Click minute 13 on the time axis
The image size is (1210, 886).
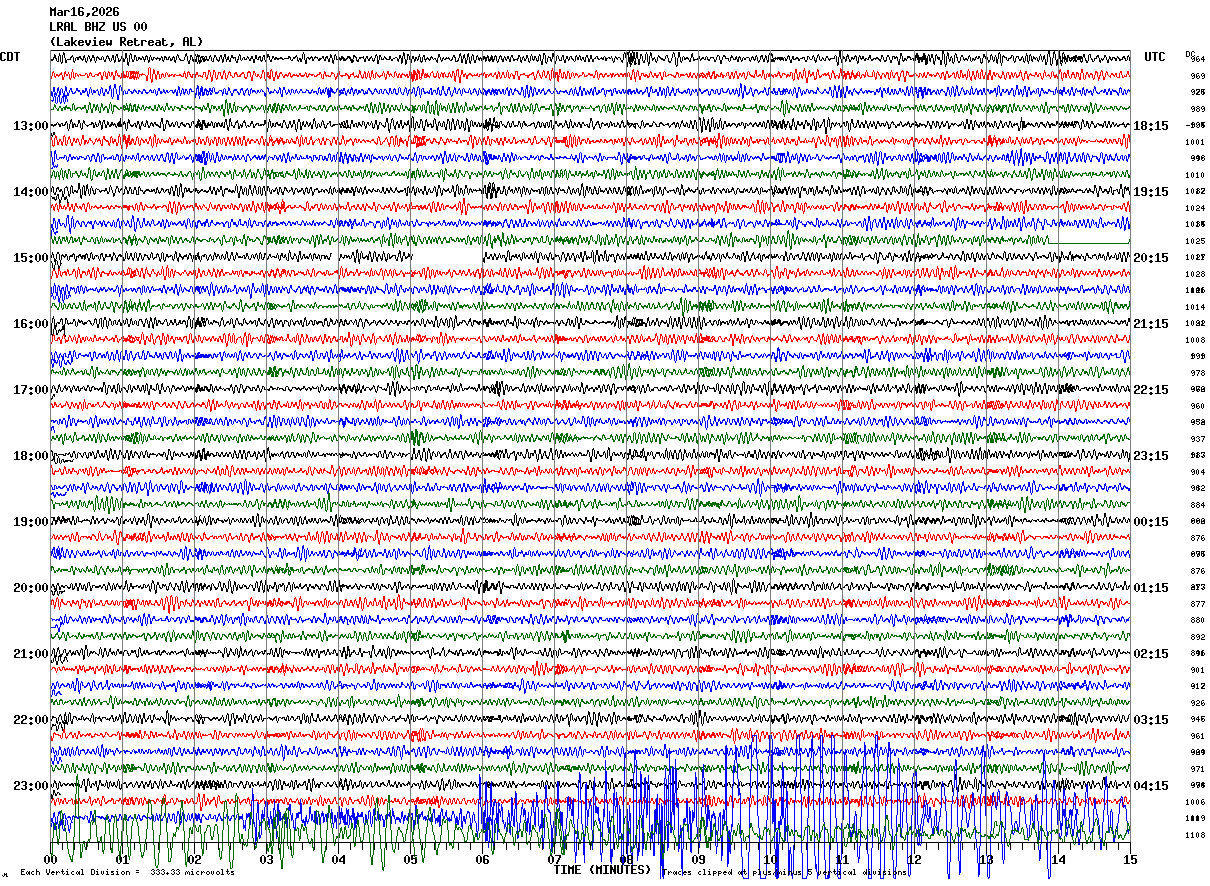point(986,860)
